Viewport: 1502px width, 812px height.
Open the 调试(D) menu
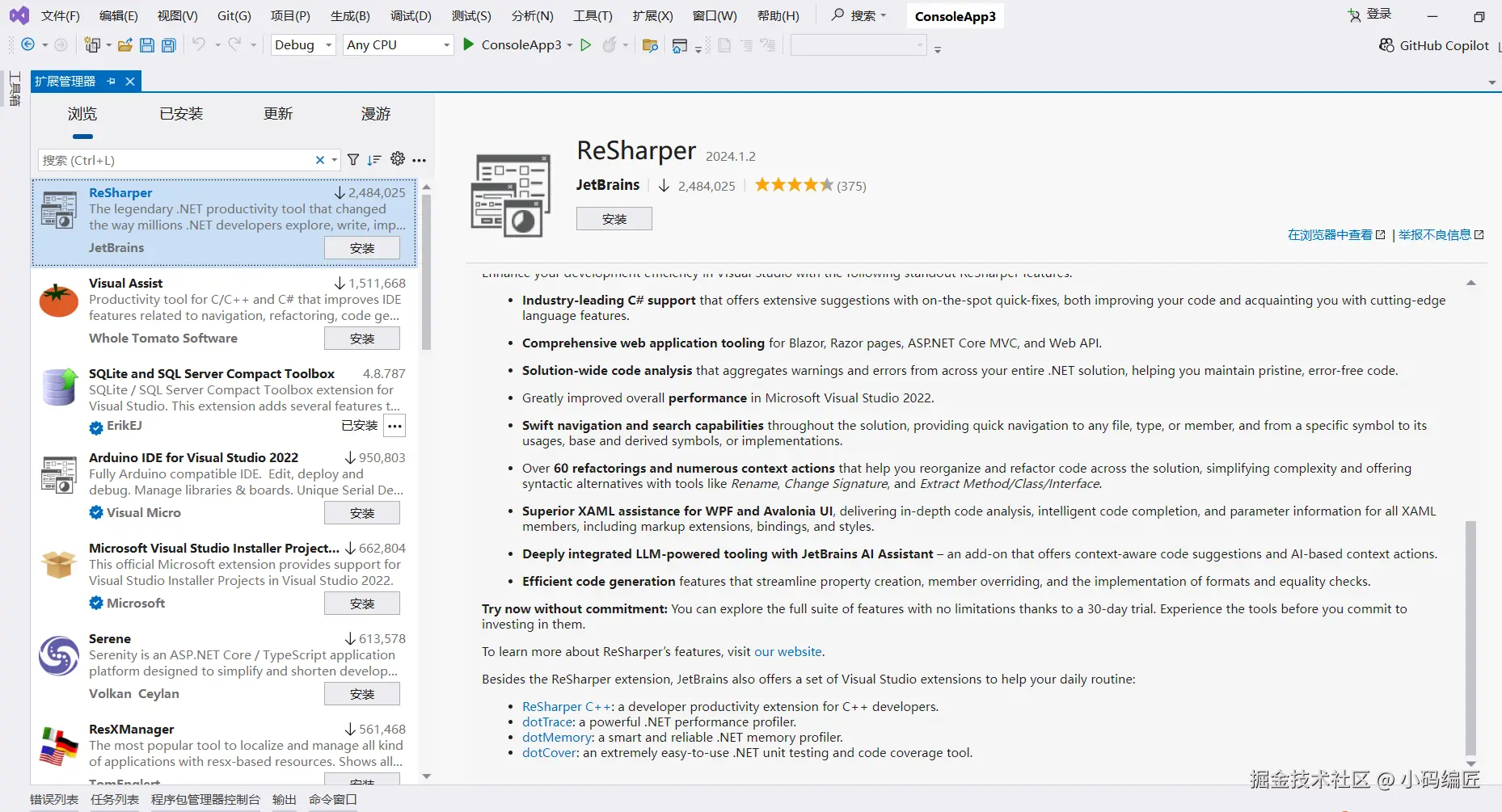(411, 16)
